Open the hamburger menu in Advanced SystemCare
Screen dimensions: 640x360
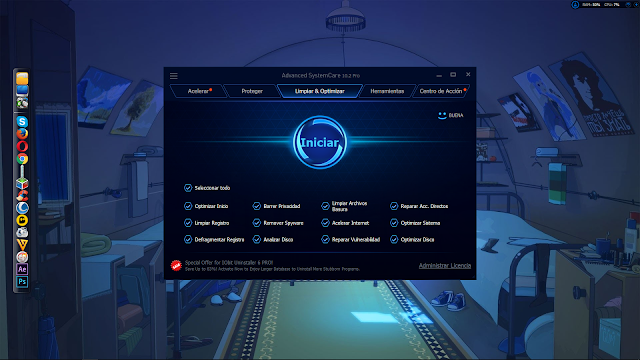point(173,76)
